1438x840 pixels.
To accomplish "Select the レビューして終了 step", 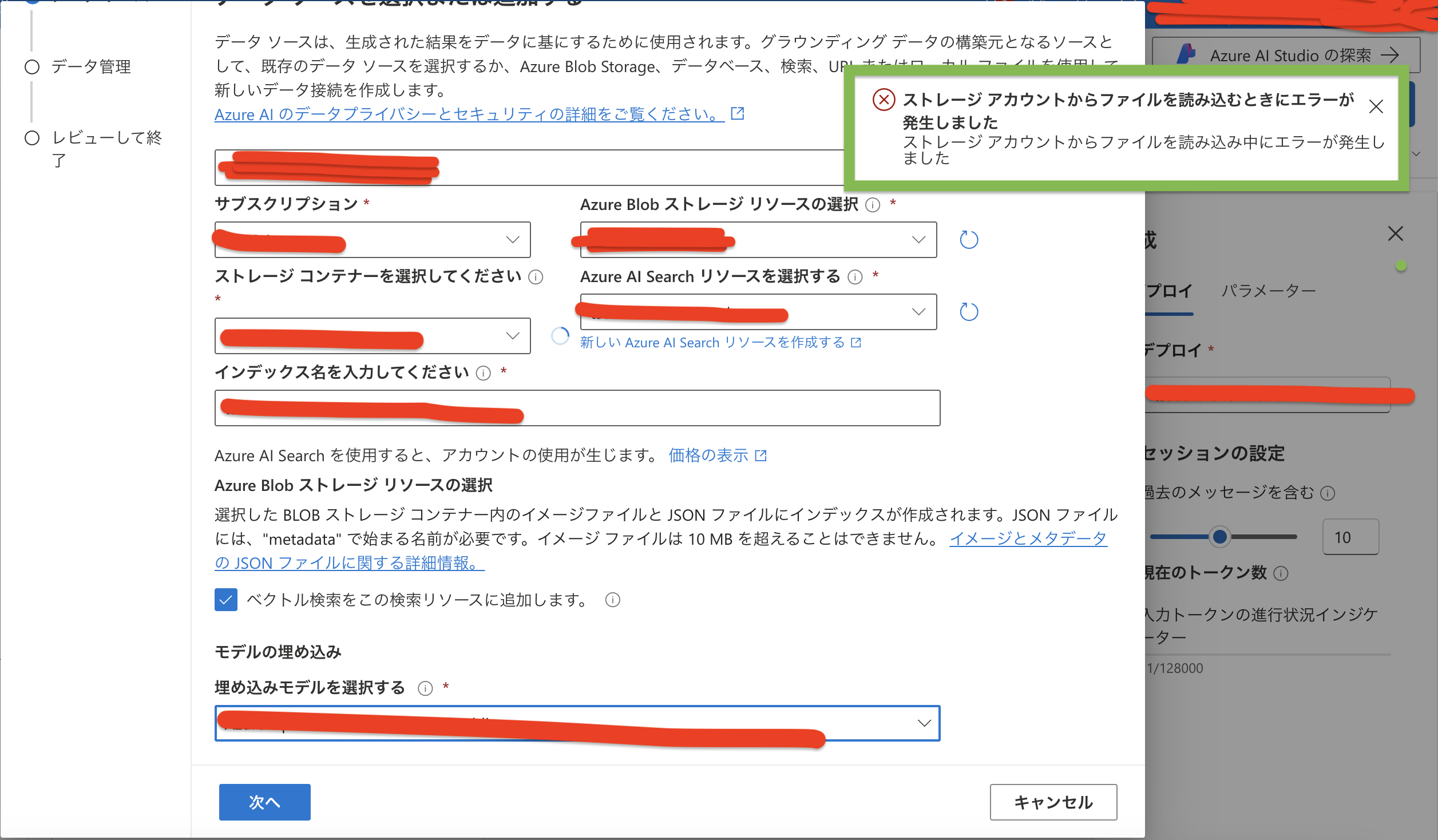I will click(x=93, y=148).
